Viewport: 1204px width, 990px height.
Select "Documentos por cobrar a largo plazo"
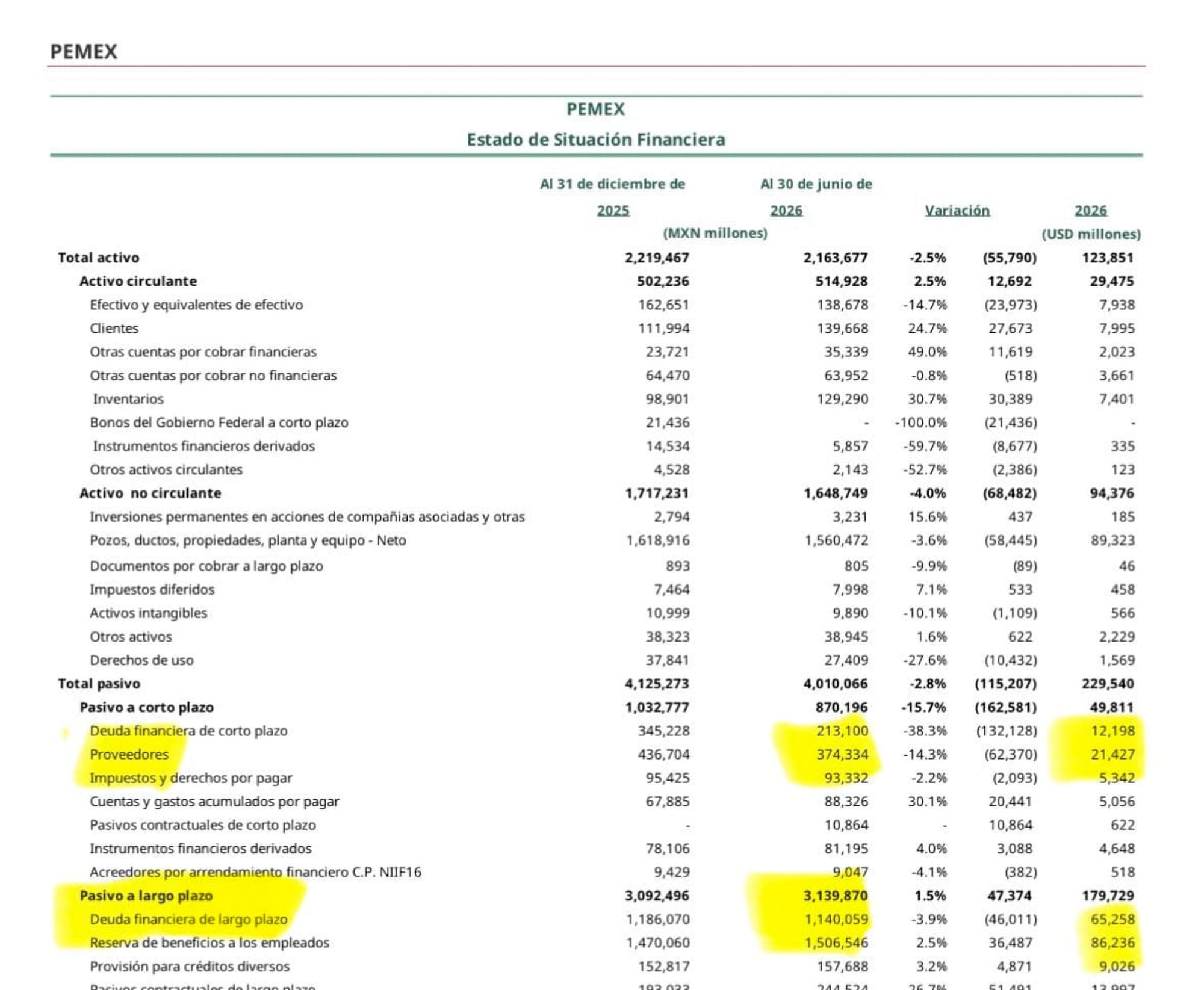[206, 566]
